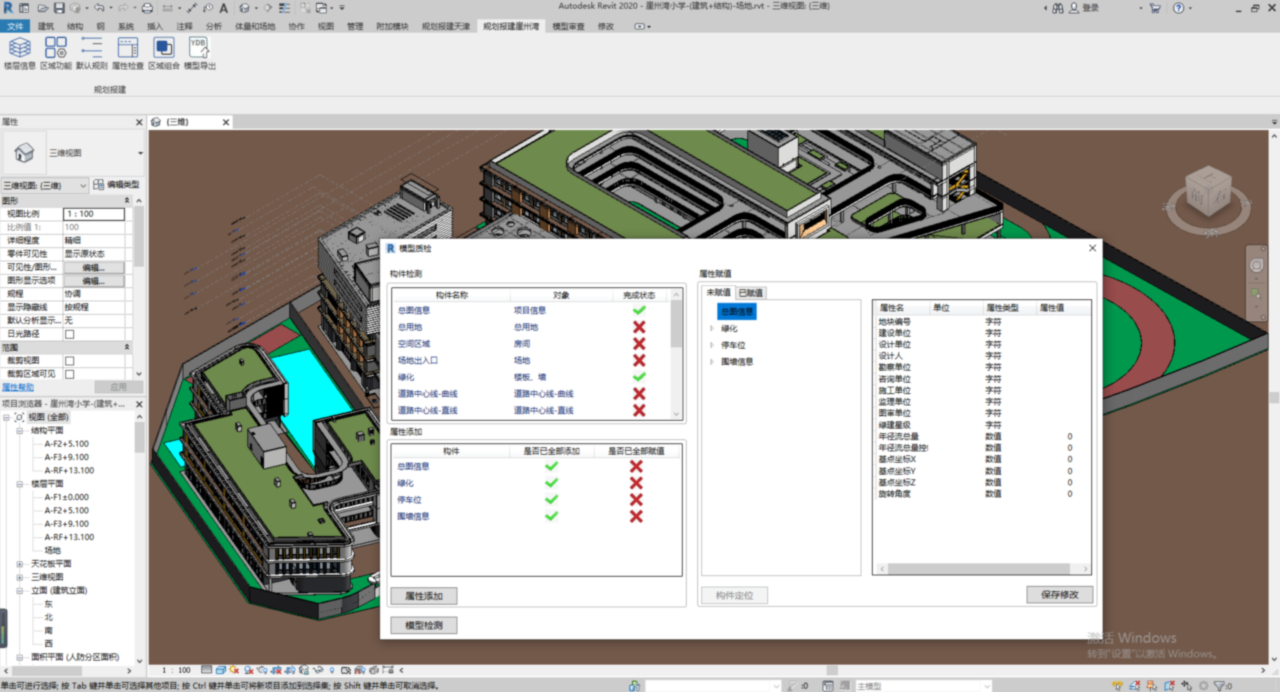Select the 默认规则 ribbon tool

(x=91, y=53)
